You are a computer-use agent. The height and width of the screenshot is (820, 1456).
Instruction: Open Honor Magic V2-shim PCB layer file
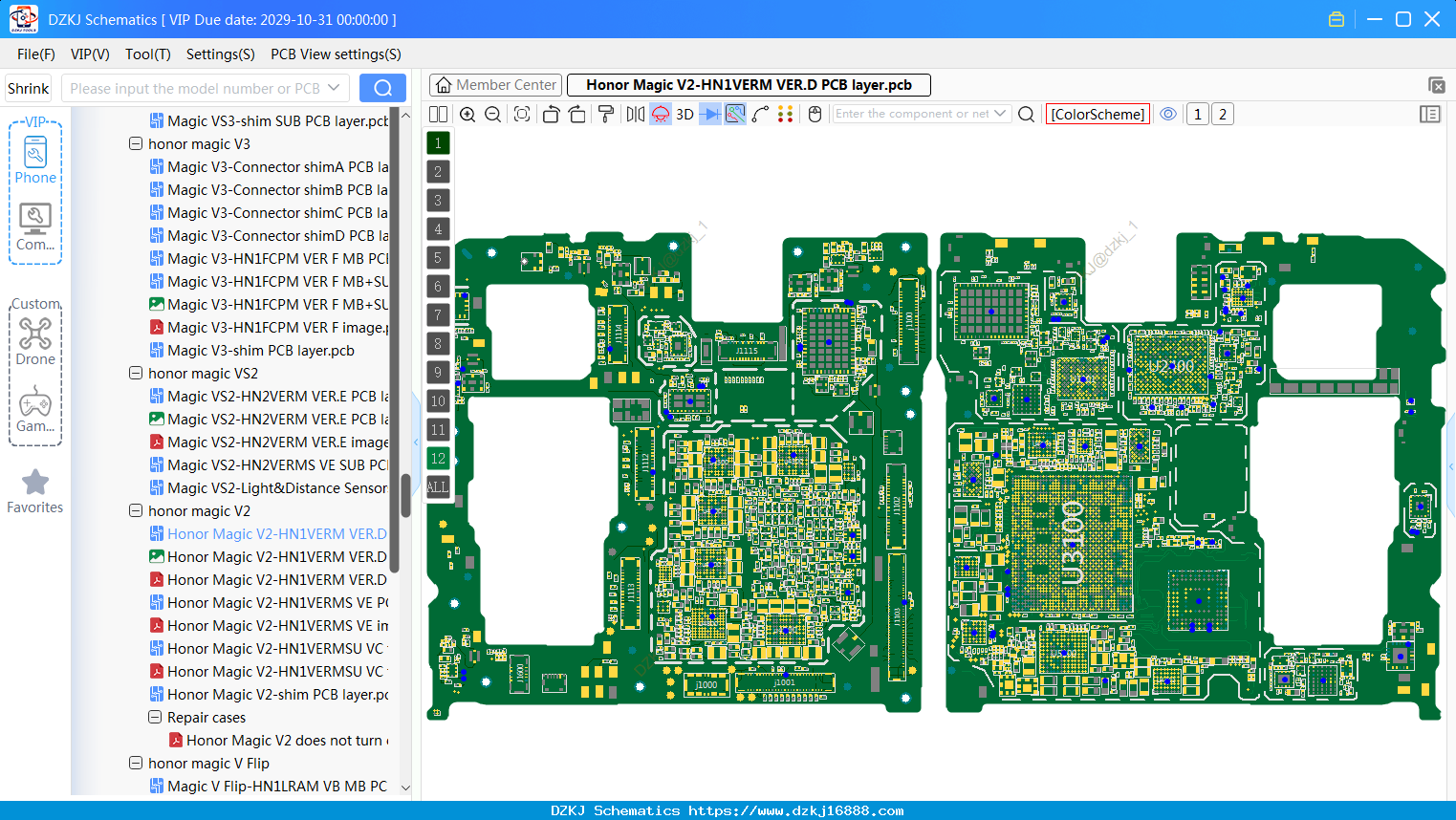coord(269,694)
